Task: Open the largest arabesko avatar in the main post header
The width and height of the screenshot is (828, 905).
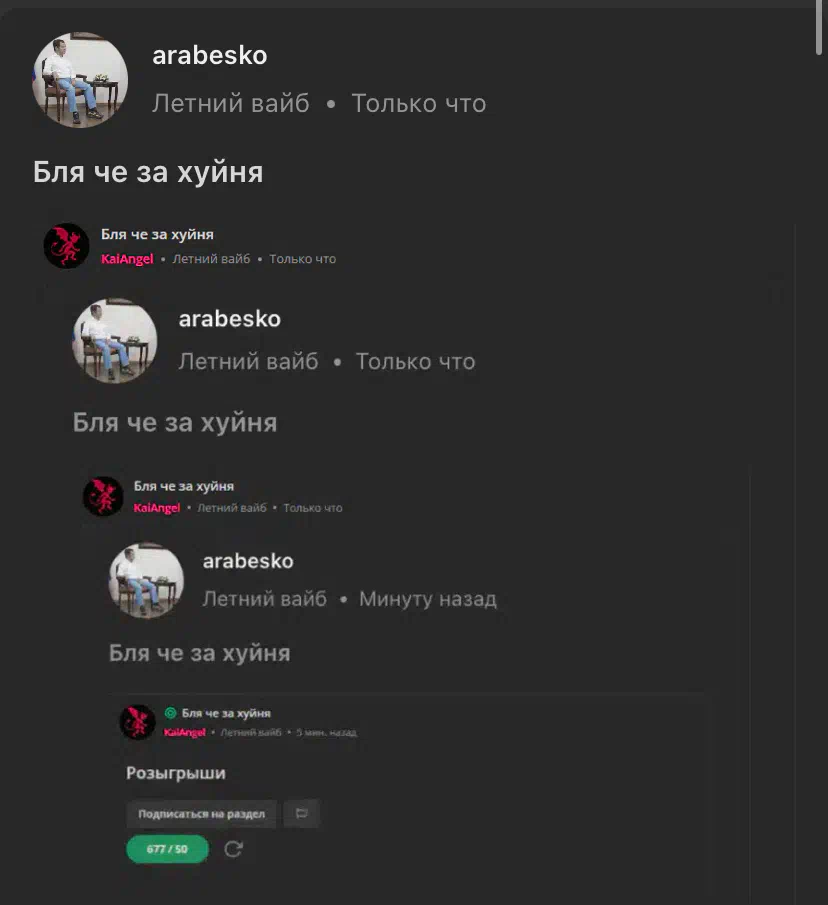Action: click(x=80, y=80)
